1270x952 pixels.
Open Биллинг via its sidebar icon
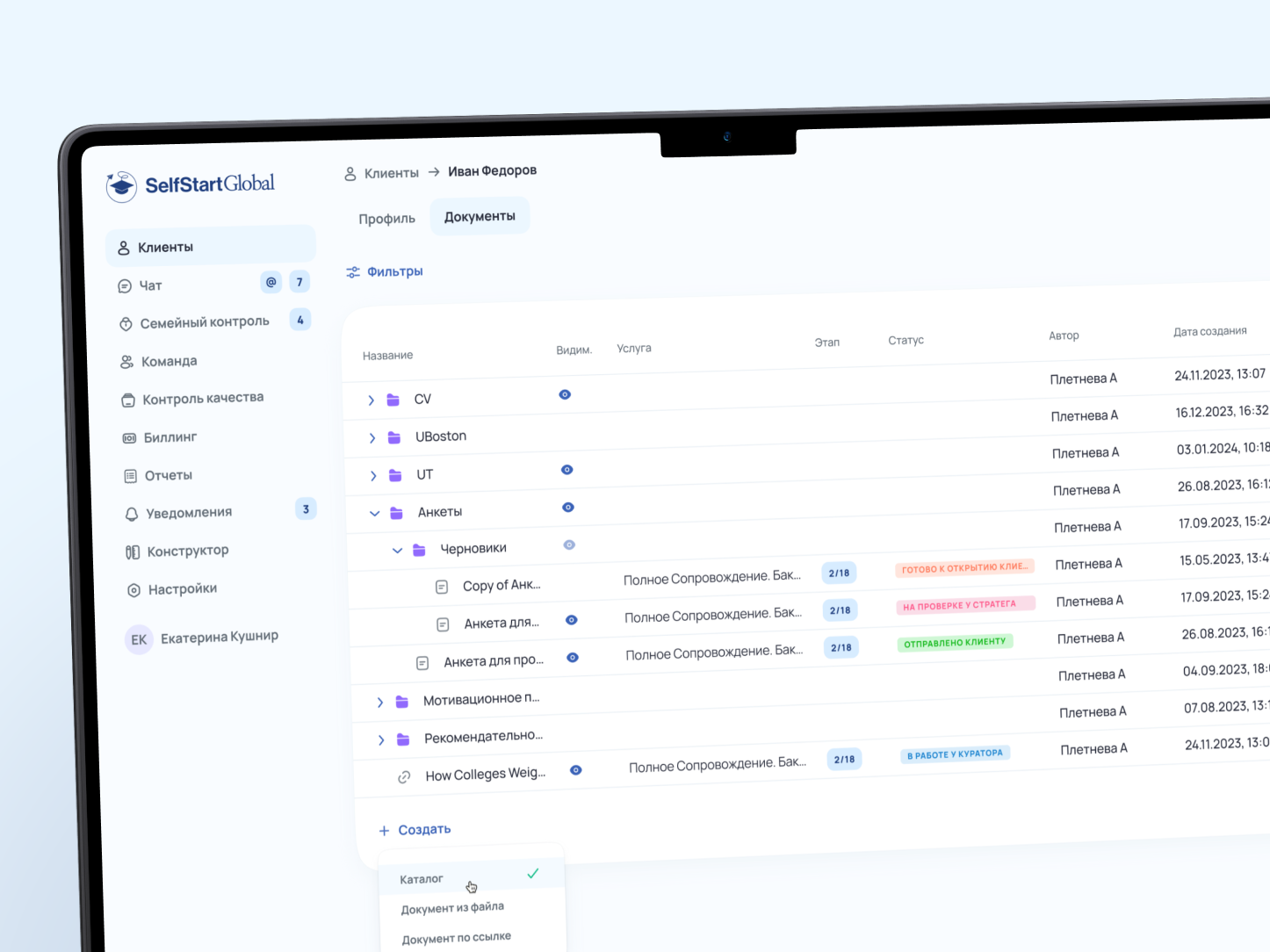coord(129,437)
